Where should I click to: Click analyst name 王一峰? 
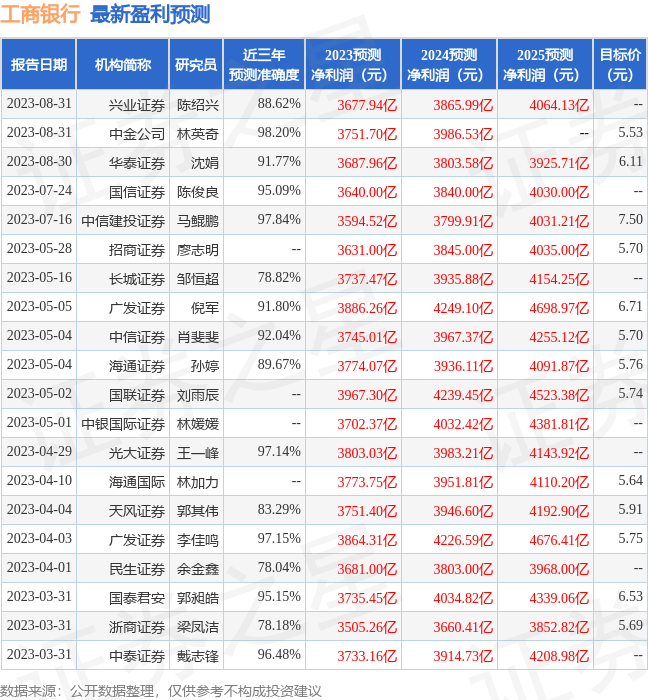tap(198, 453)
